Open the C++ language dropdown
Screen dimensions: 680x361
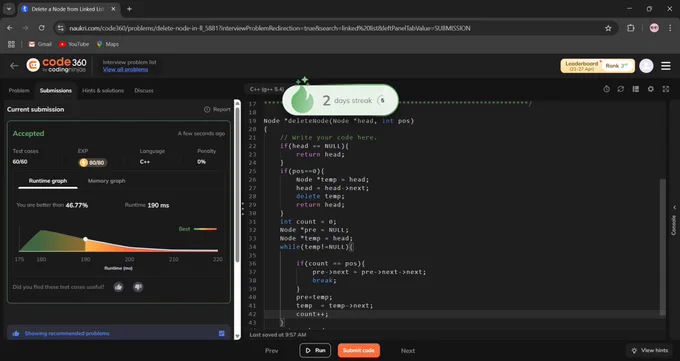point(266,89)
